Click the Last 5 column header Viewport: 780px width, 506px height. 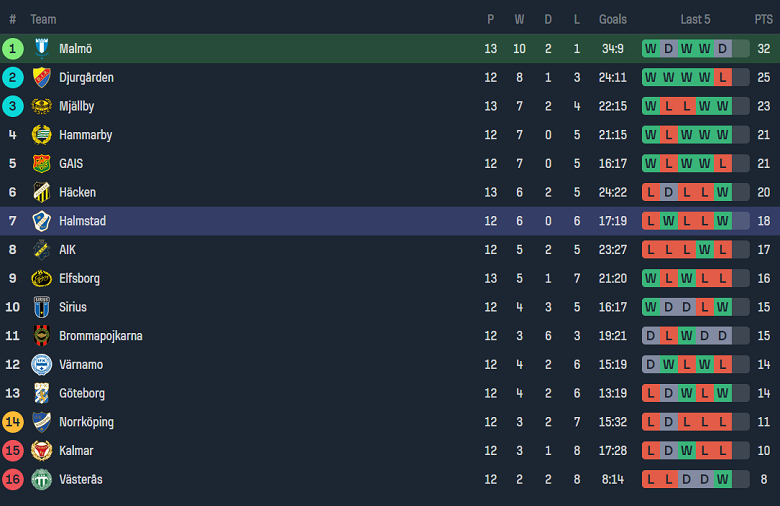pyautogui.click(x=695, y=19)
